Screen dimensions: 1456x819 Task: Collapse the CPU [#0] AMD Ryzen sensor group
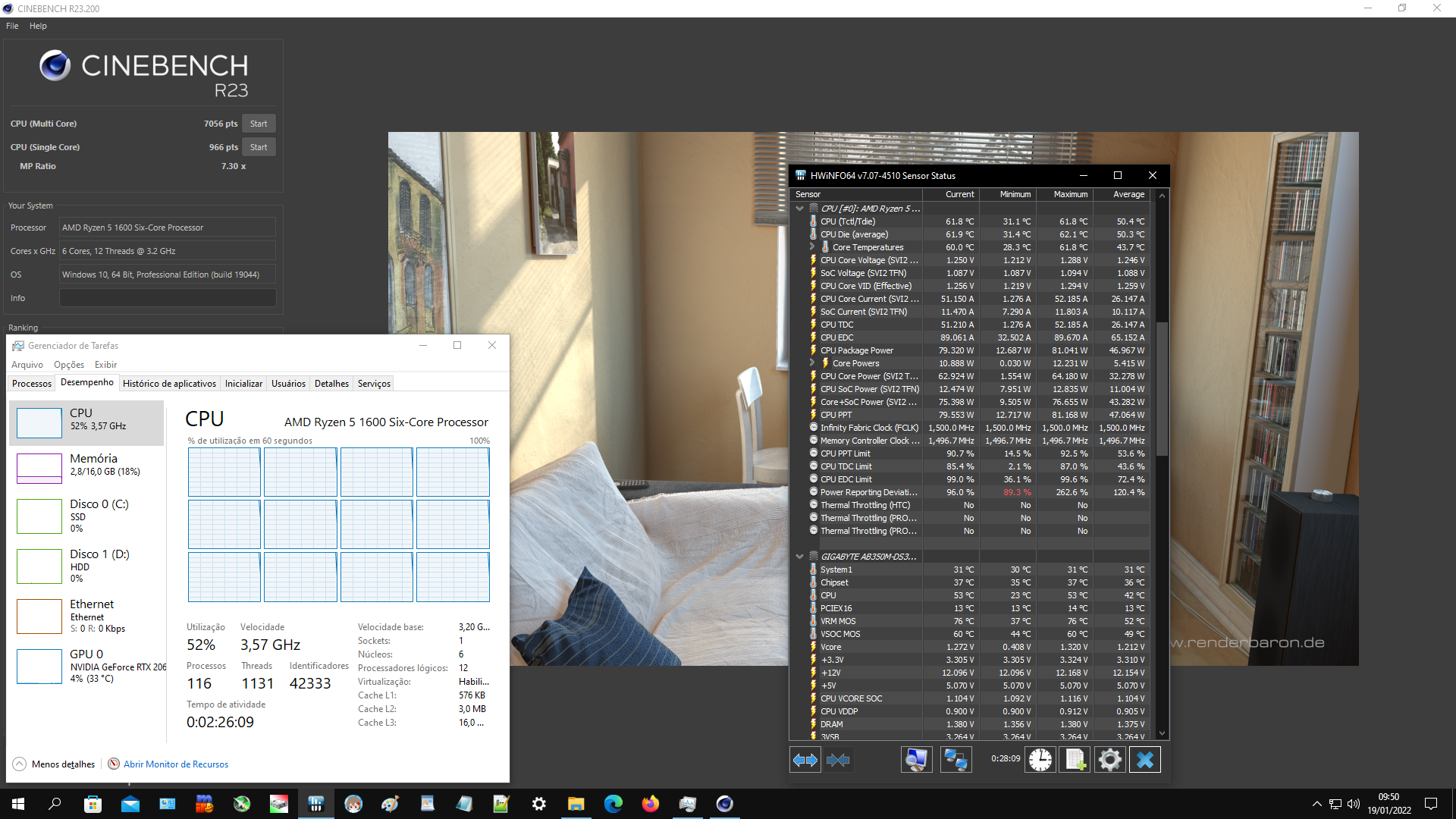click(x=799, y=209)
